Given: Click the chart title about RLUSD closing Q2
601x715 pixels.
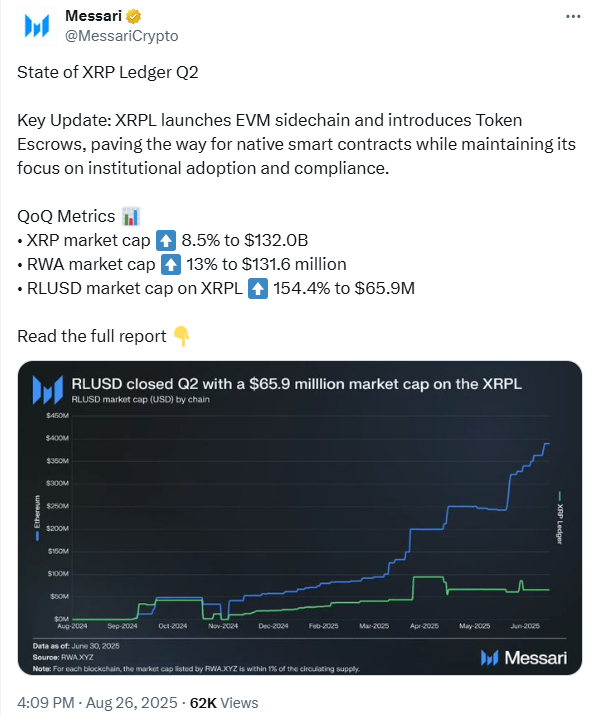Looking at the screenshot, I should (x=297, y=383).
